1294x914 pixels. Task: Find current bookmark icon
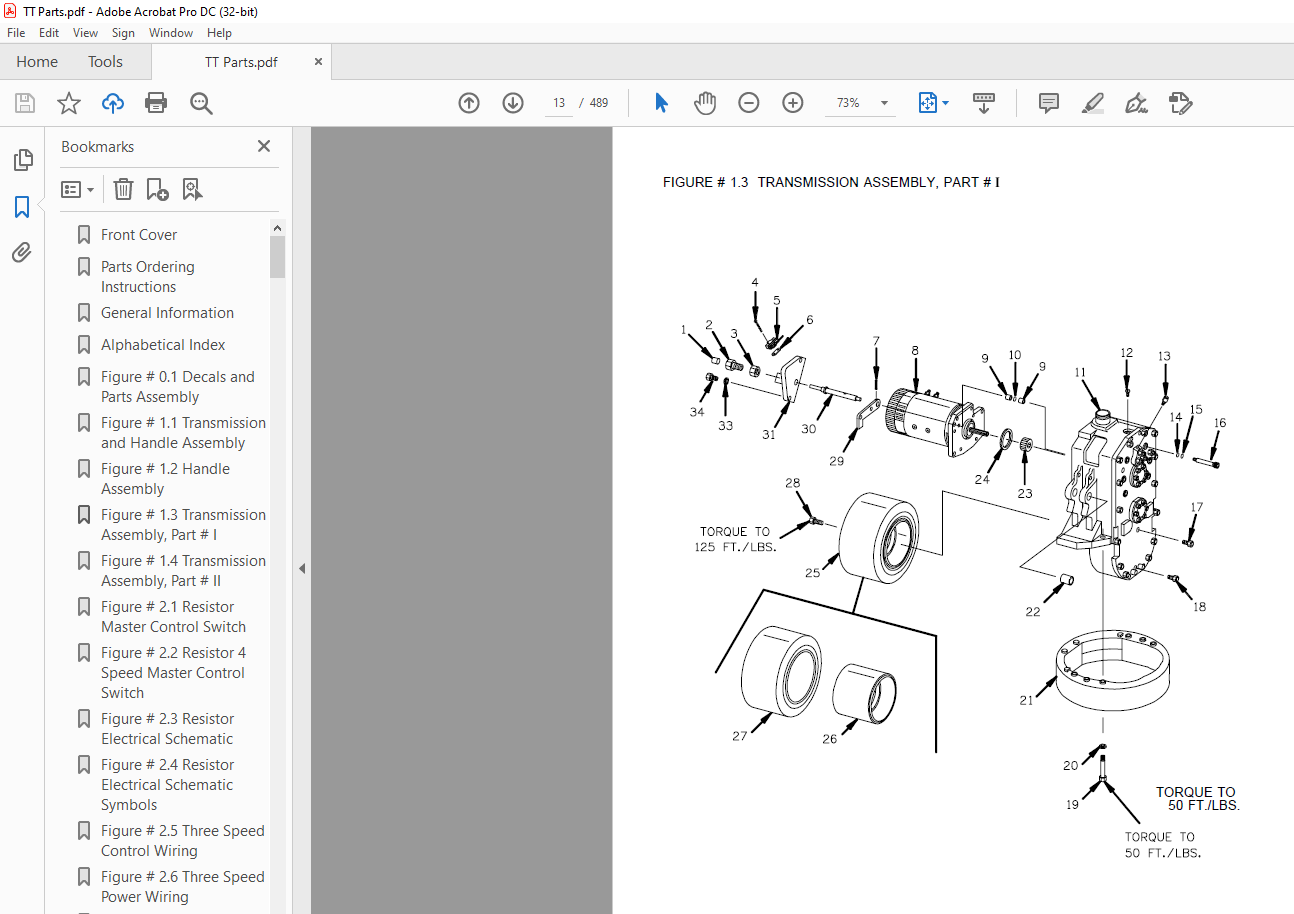point(192,189)
